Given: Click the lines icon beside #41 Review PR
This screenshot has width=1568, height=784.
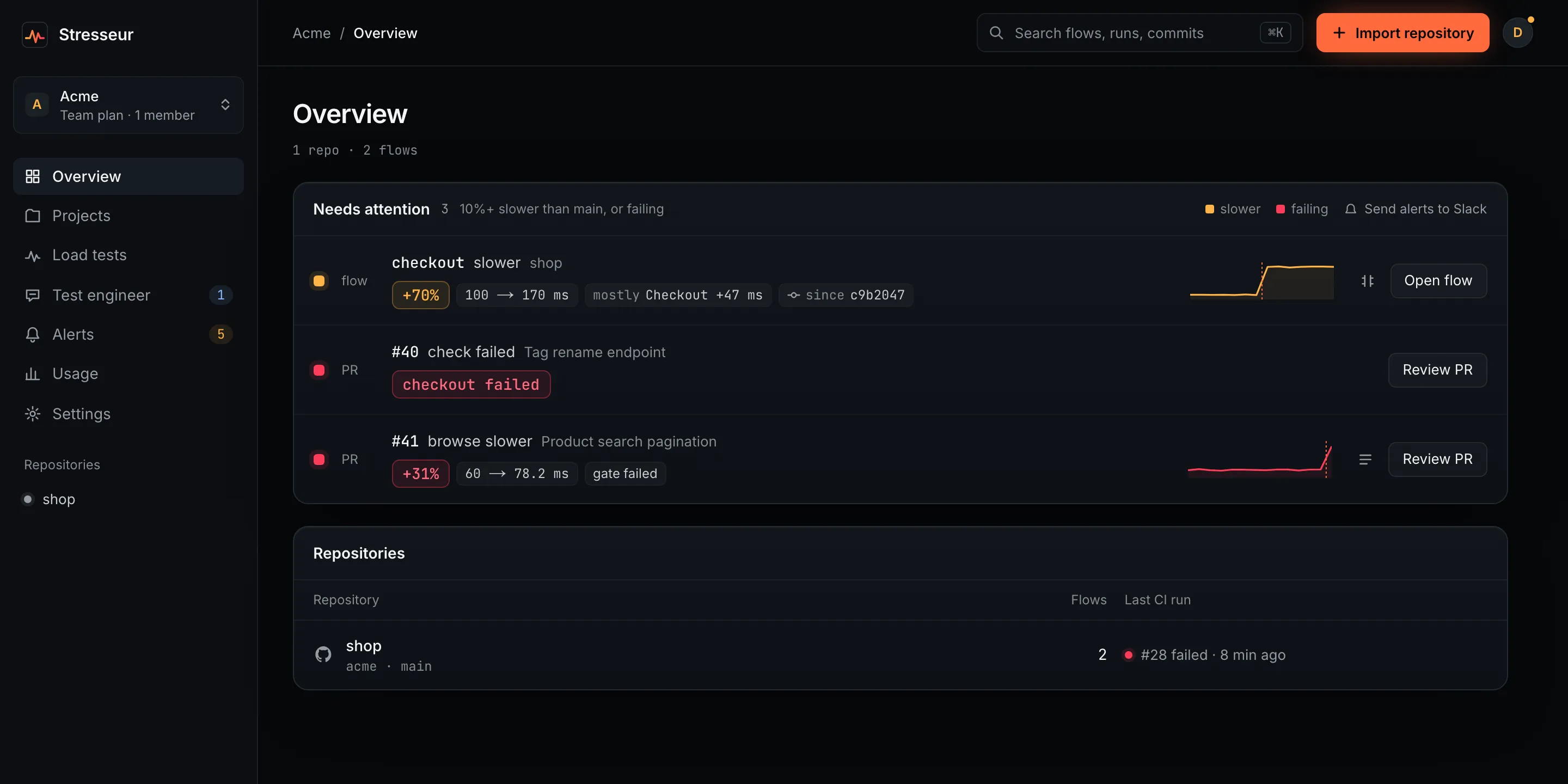Looking at the screenshot, I should point(1365,460).
